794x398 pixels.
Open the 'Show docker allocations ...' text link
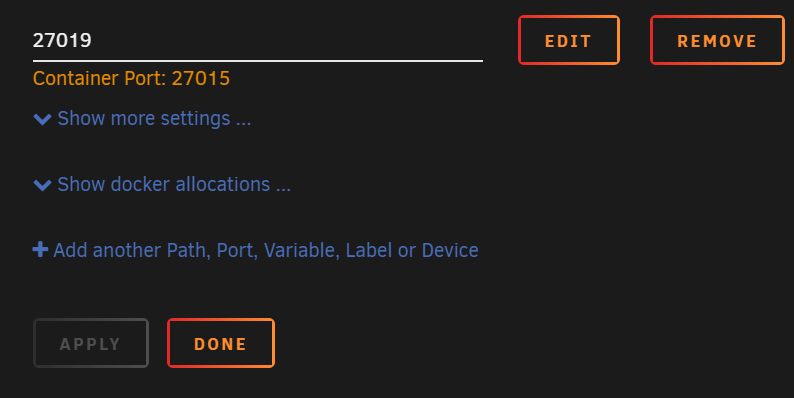[x=174, y=184]
